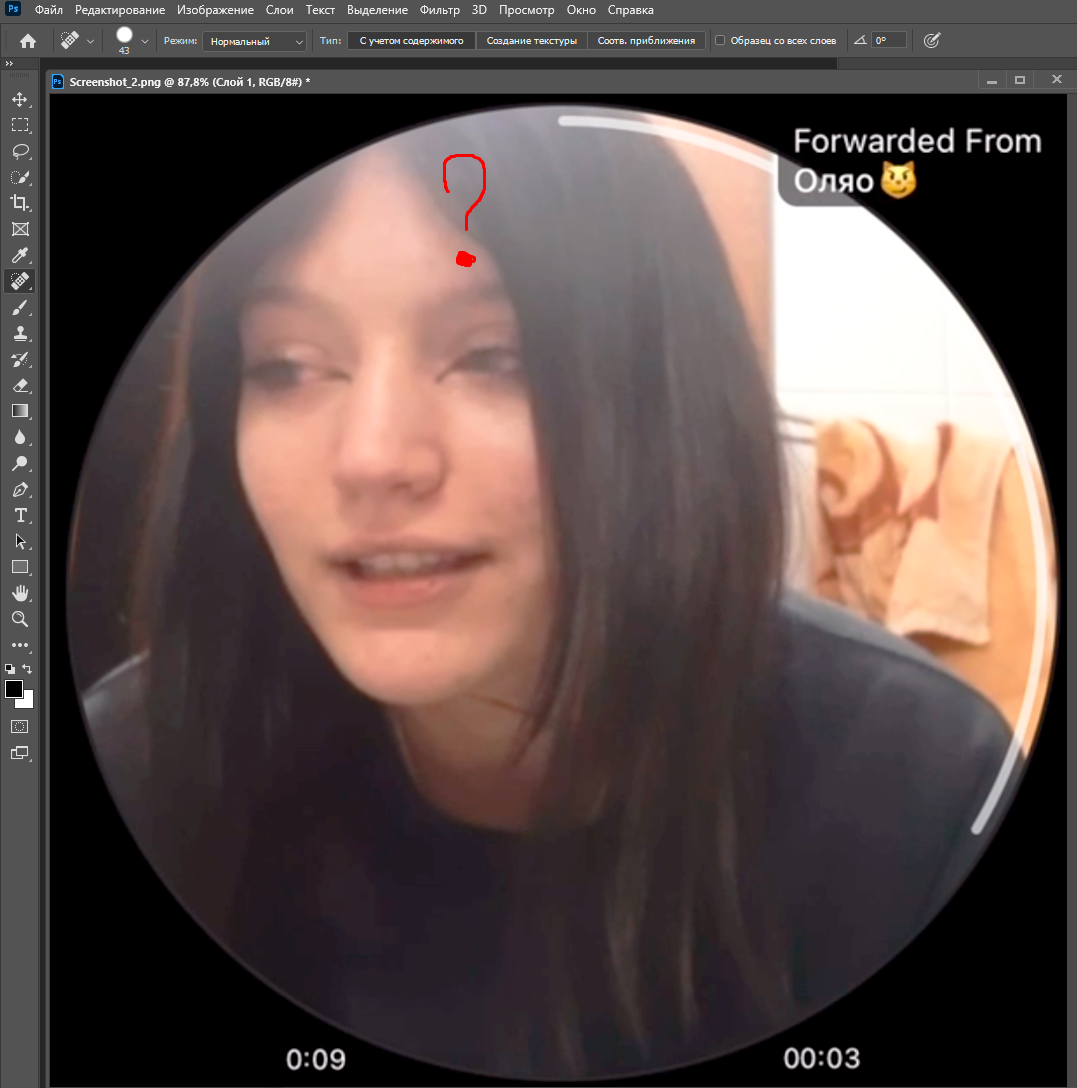
Task: Click the Photoshop Ps logo icon
Action: click(x=12, y=9)
